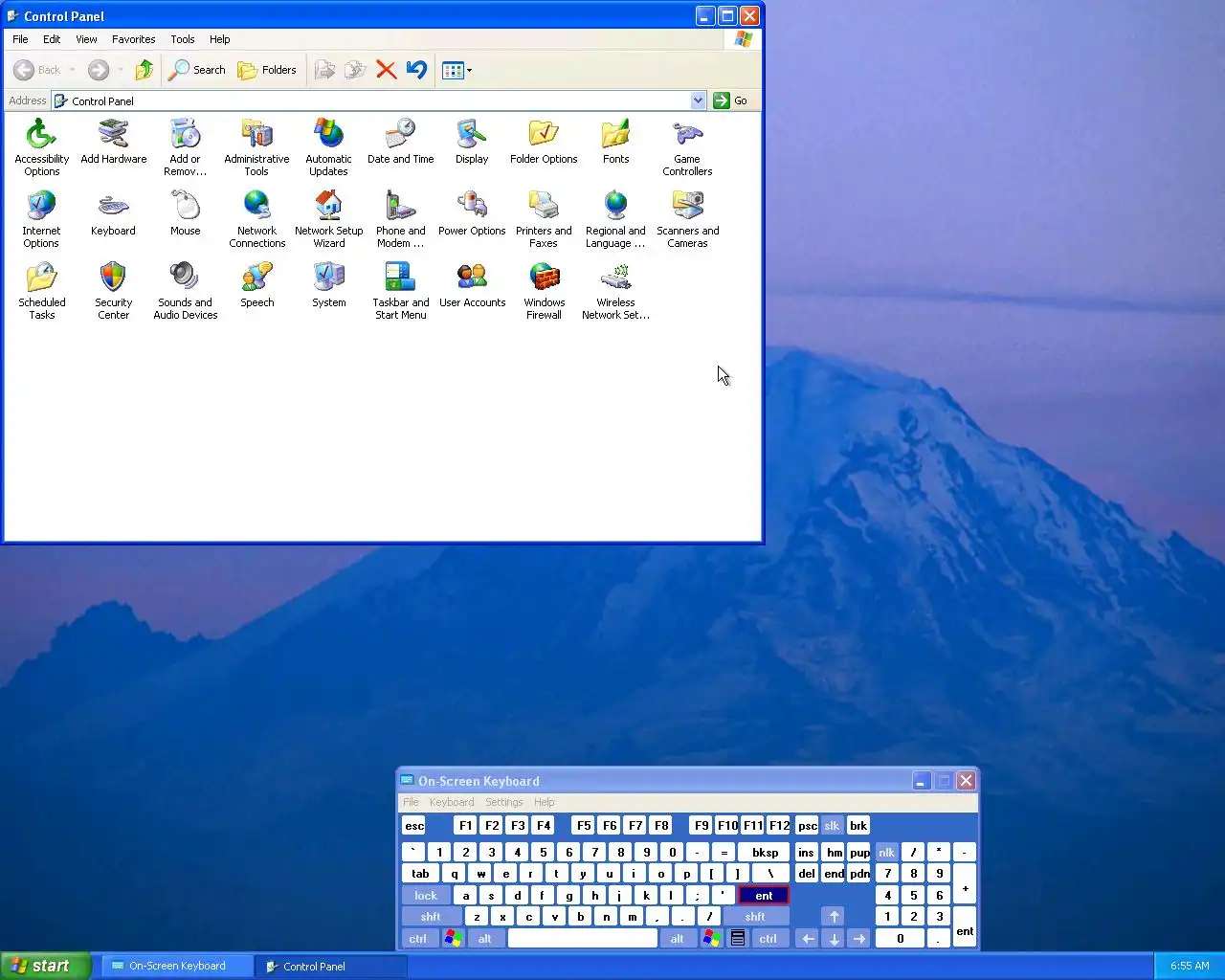
Task: Toggle left ctrl key on On-Screen Keyboard
Action: tap(418, 939)
